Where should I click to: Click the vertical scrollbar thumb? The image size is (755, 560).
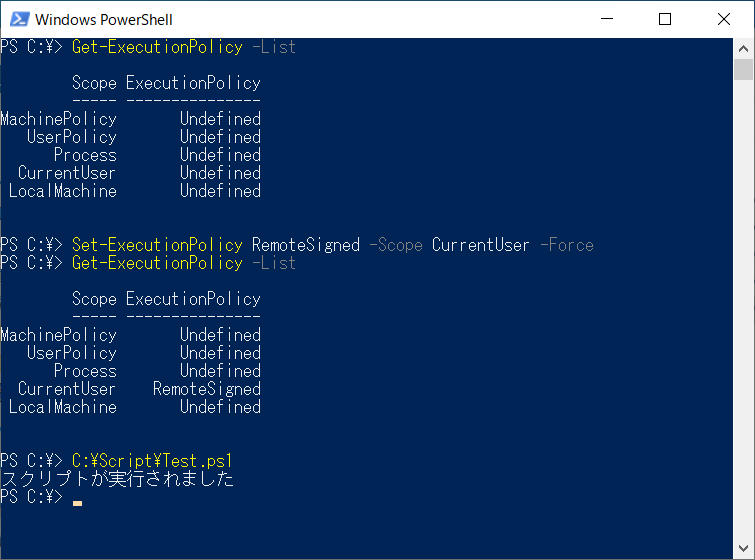coord(743,69)
